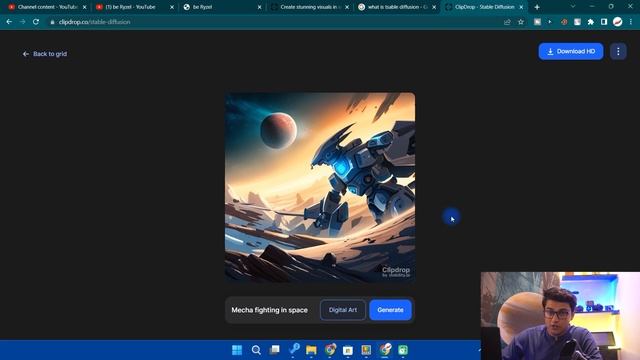This screenshot has height=360, width=640.
Task: Close the ClipDrop Stable Diffusion tab
Action: (x=521, y=7)
